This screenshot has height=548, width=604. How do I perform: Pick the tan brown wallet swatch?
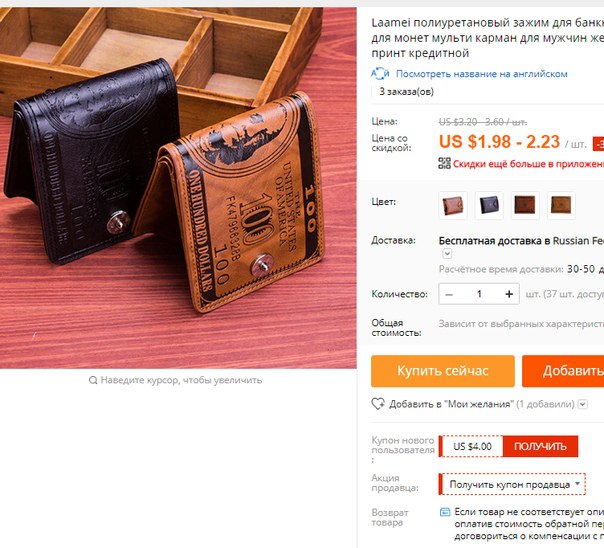pyautogui.click(x=561, y=205)
